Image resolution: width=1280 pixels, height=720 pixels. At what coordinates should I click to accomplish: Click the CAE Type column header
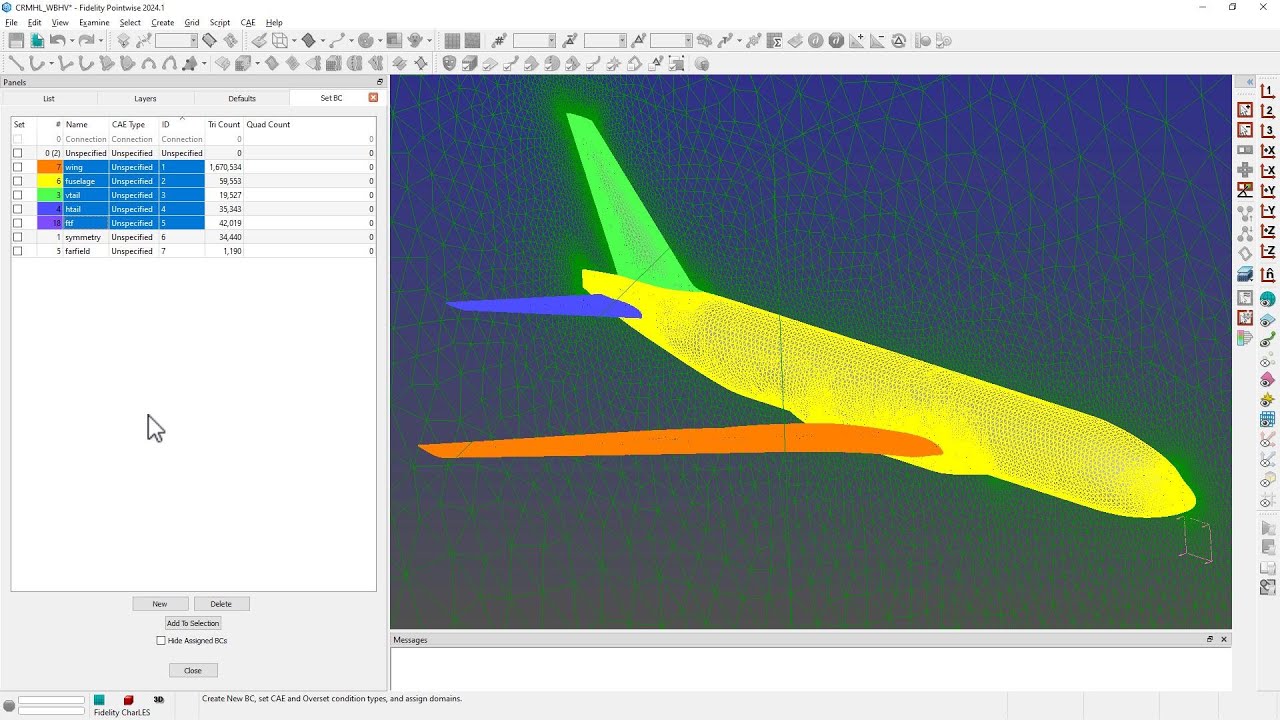pyautogui.click(x=128, y=125)
